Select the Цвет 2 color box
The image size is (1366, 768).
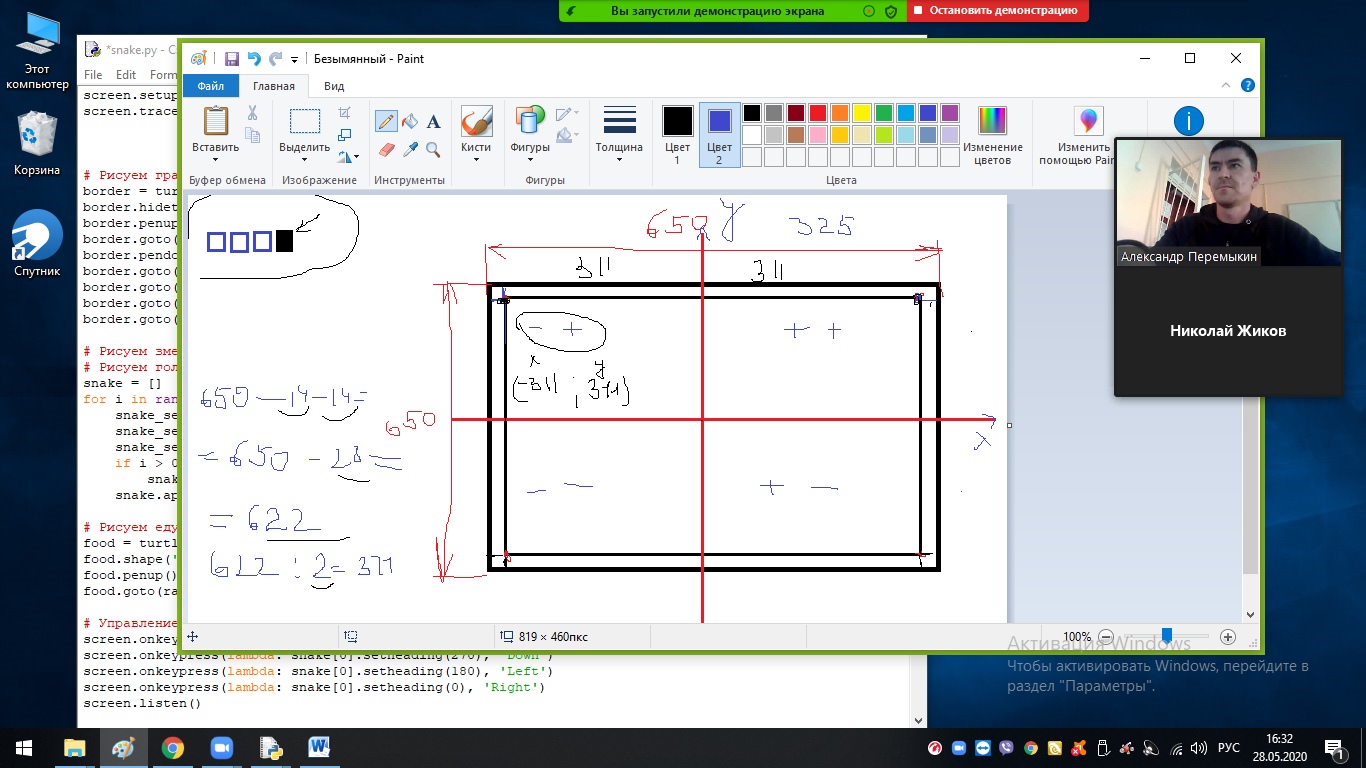pos(719,133)
